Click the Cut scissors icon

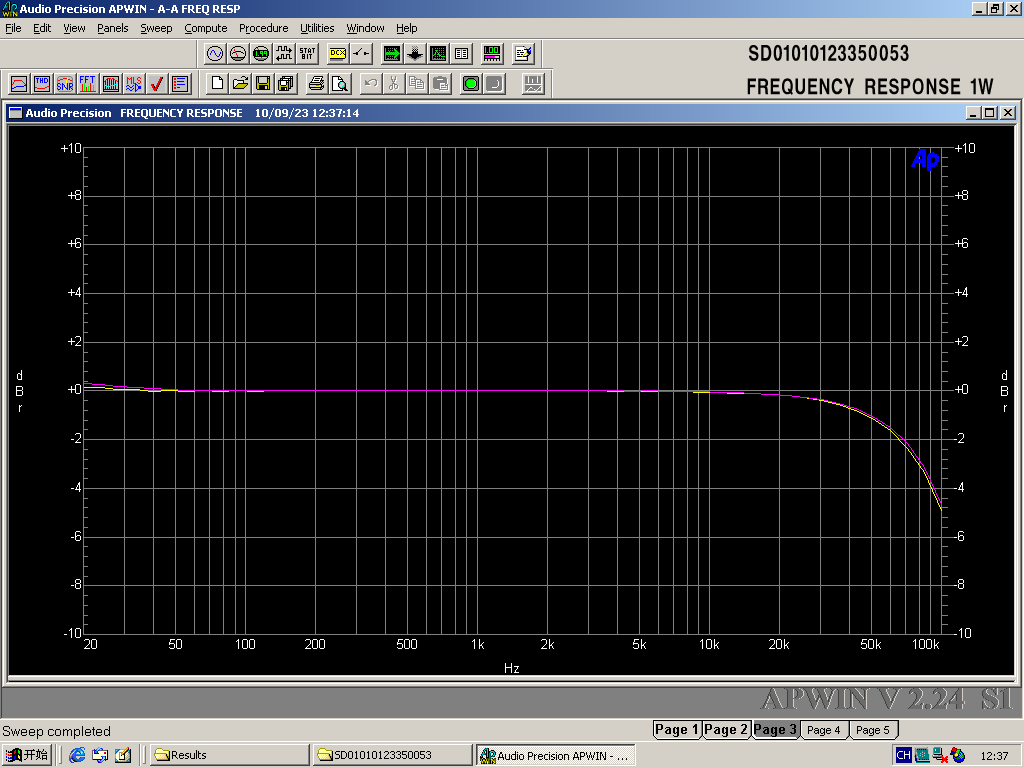point(393,84)
